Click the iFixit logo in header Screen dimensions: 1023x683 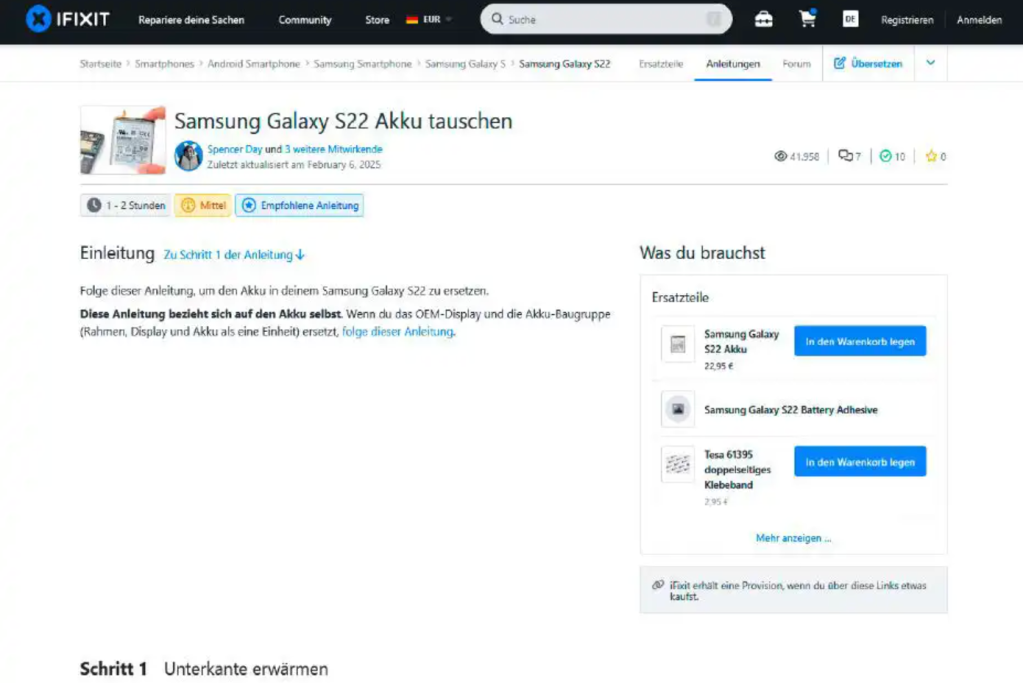click(x=67, y=19)
